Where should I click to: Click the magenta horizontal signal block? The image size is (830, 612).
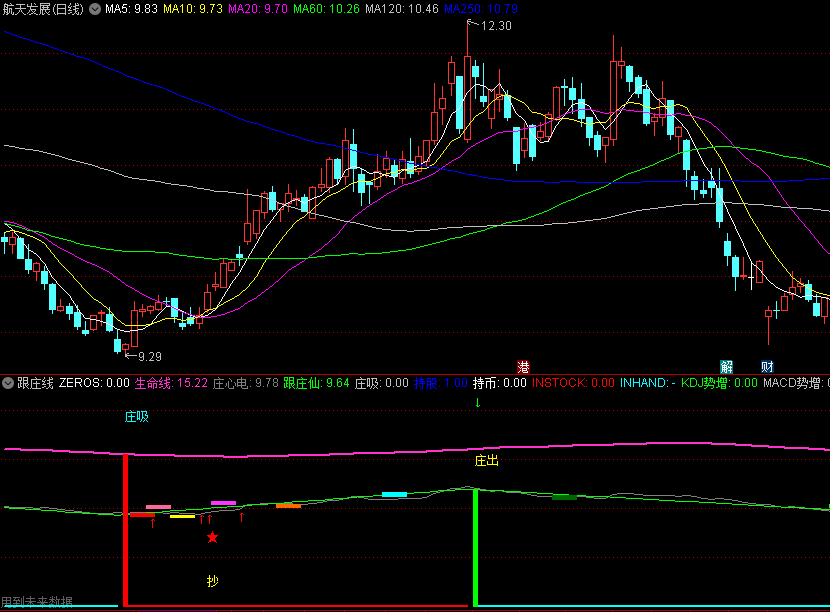pyautogui.click(x=223, y=503)
